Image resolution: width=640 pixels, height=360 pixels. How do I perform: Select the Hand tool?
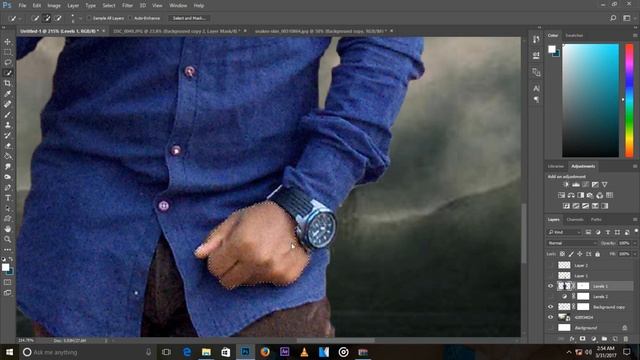(x=7, y=229)
